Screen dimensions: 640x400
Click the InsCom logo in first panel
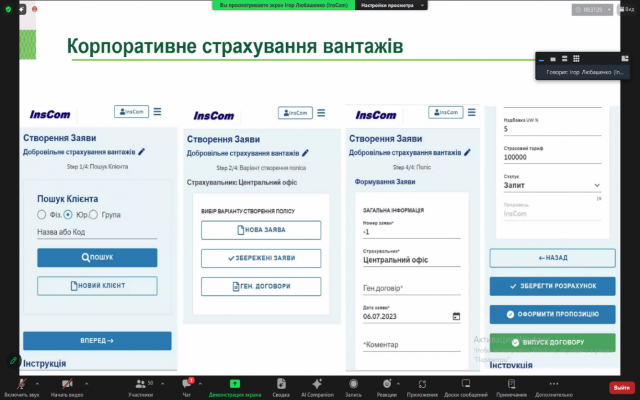50,114
